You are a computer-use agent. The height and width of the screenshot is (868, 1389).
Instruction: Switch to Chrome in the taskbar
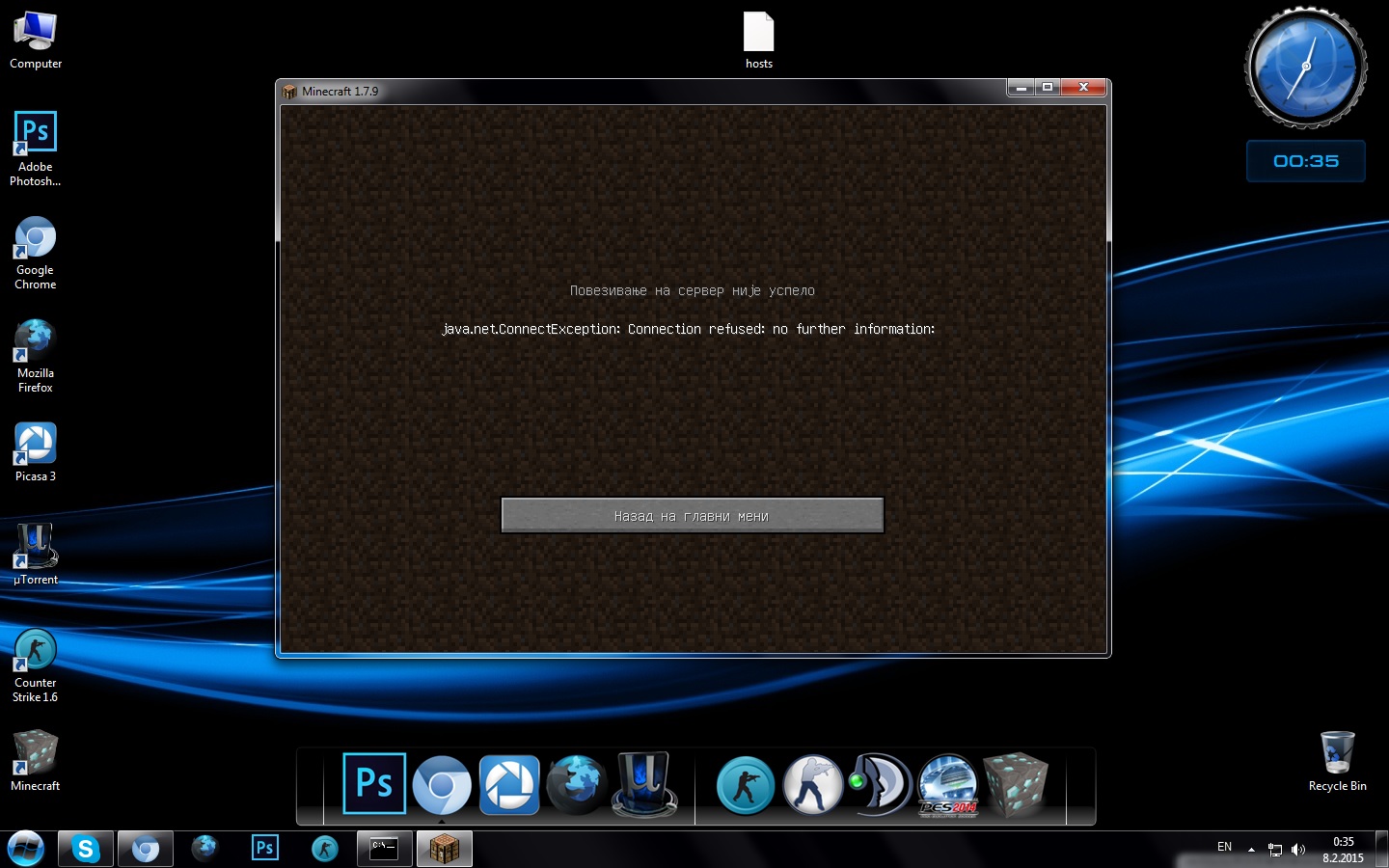pyautogui.click(x=146, y=849)
